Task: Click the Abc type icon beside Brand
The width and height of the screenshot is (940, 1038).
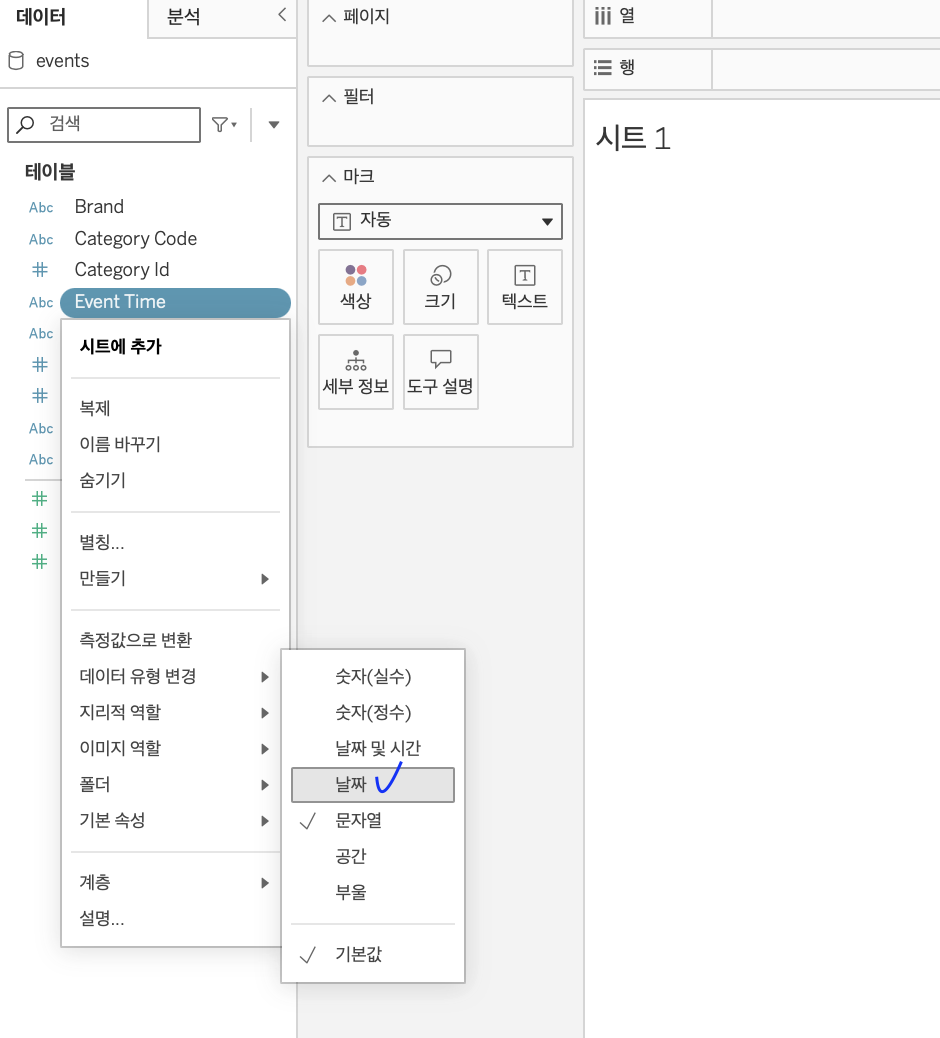Action: coord(41,207)
